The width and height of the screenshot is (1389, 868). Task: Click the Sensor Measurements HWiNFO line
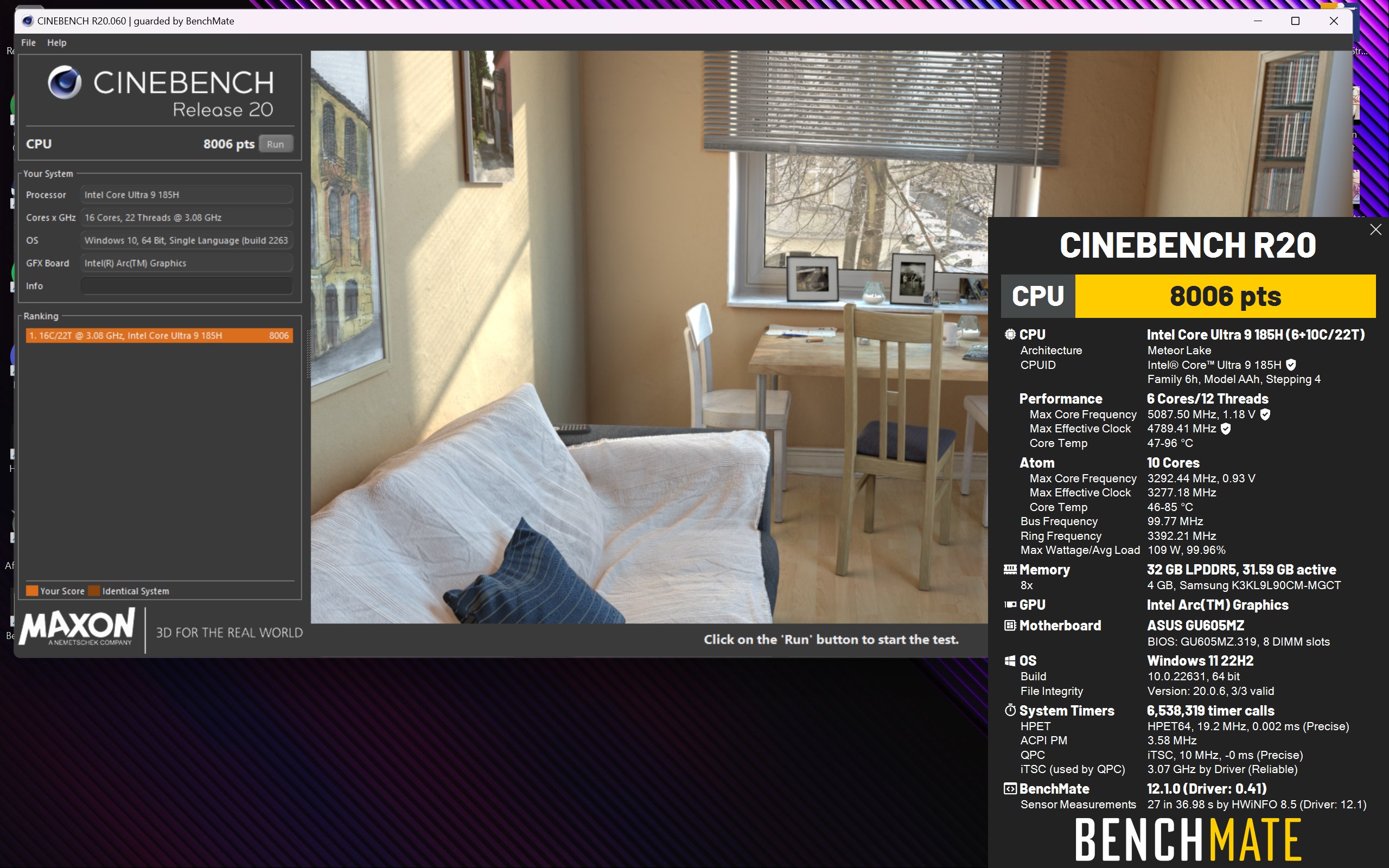point(1257,805)
